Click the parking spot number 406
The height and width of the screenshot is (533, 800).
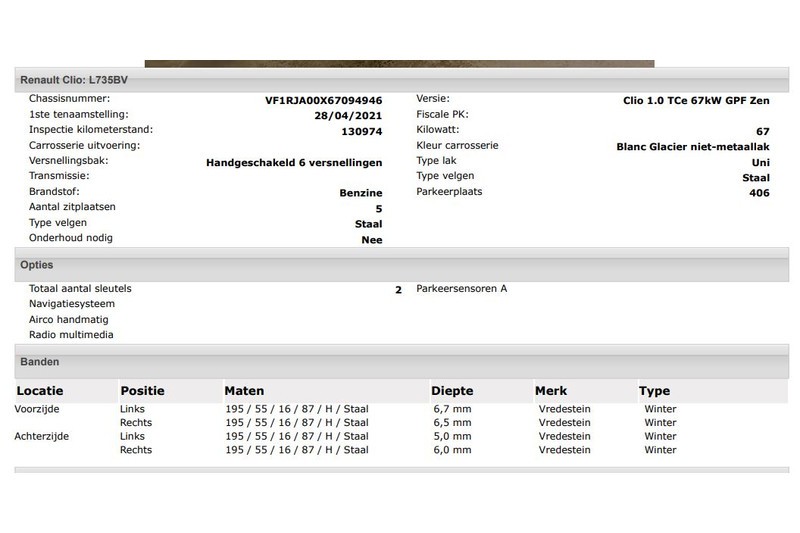pyautogui.click(x=759, y=193)
